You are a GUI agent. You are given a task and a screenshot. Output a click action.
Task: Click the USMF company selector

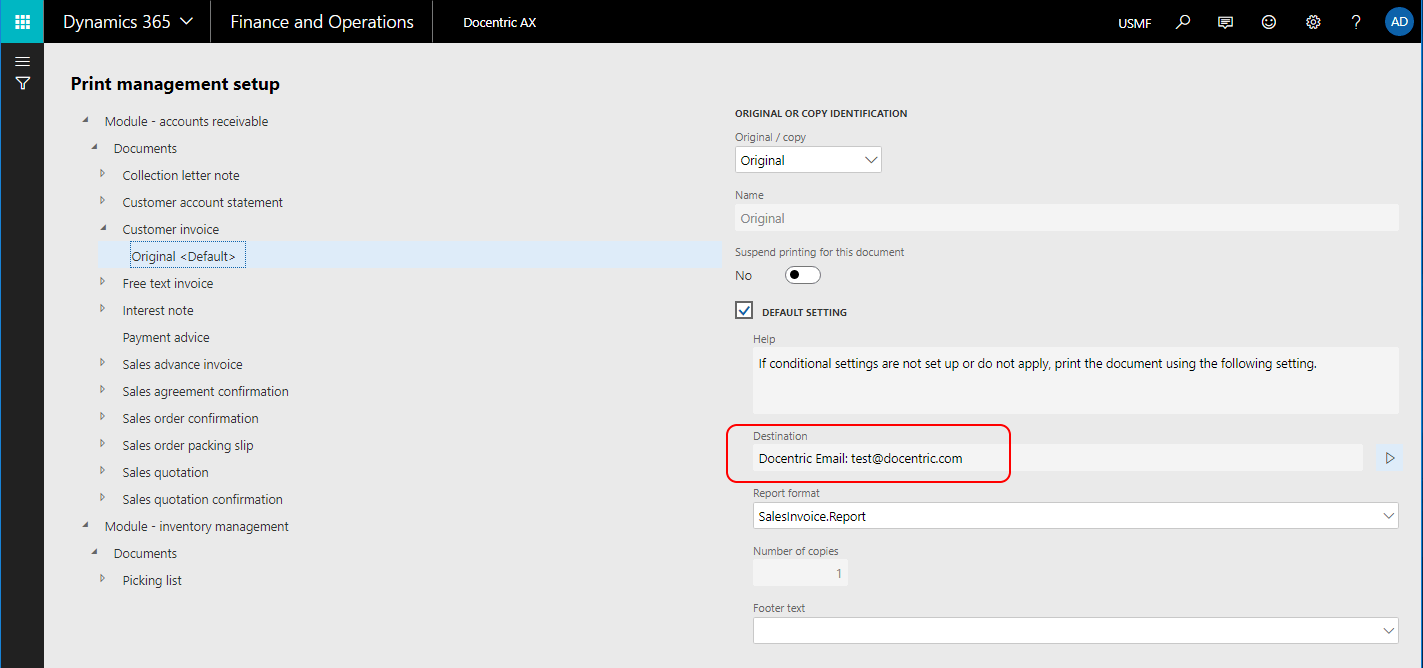coord(1134,22)
